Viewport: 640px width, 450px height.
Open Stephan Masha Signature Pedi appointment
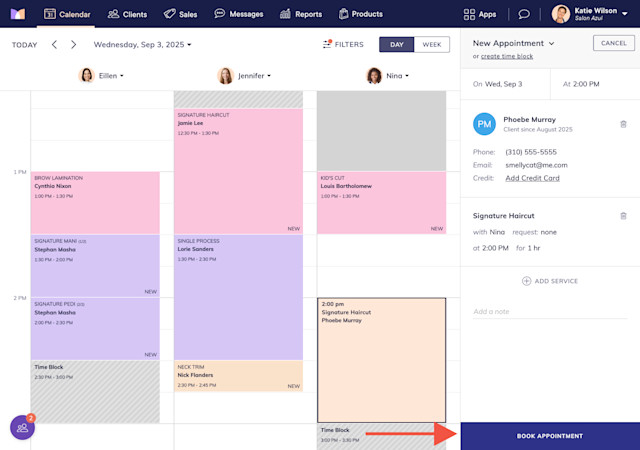click(95, 329)
